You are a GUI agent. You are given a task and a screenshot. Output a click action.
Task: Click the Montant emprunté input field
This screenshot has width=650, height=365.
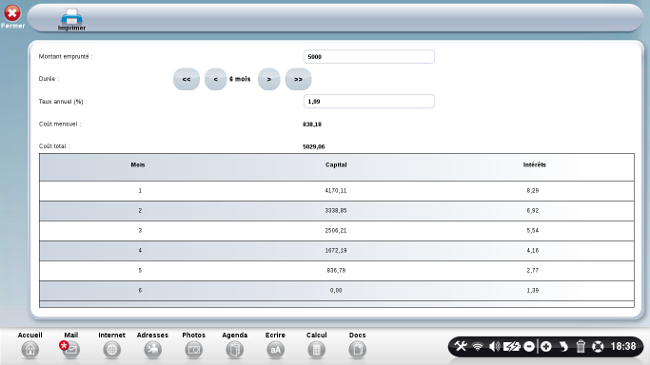coord(369,57)
